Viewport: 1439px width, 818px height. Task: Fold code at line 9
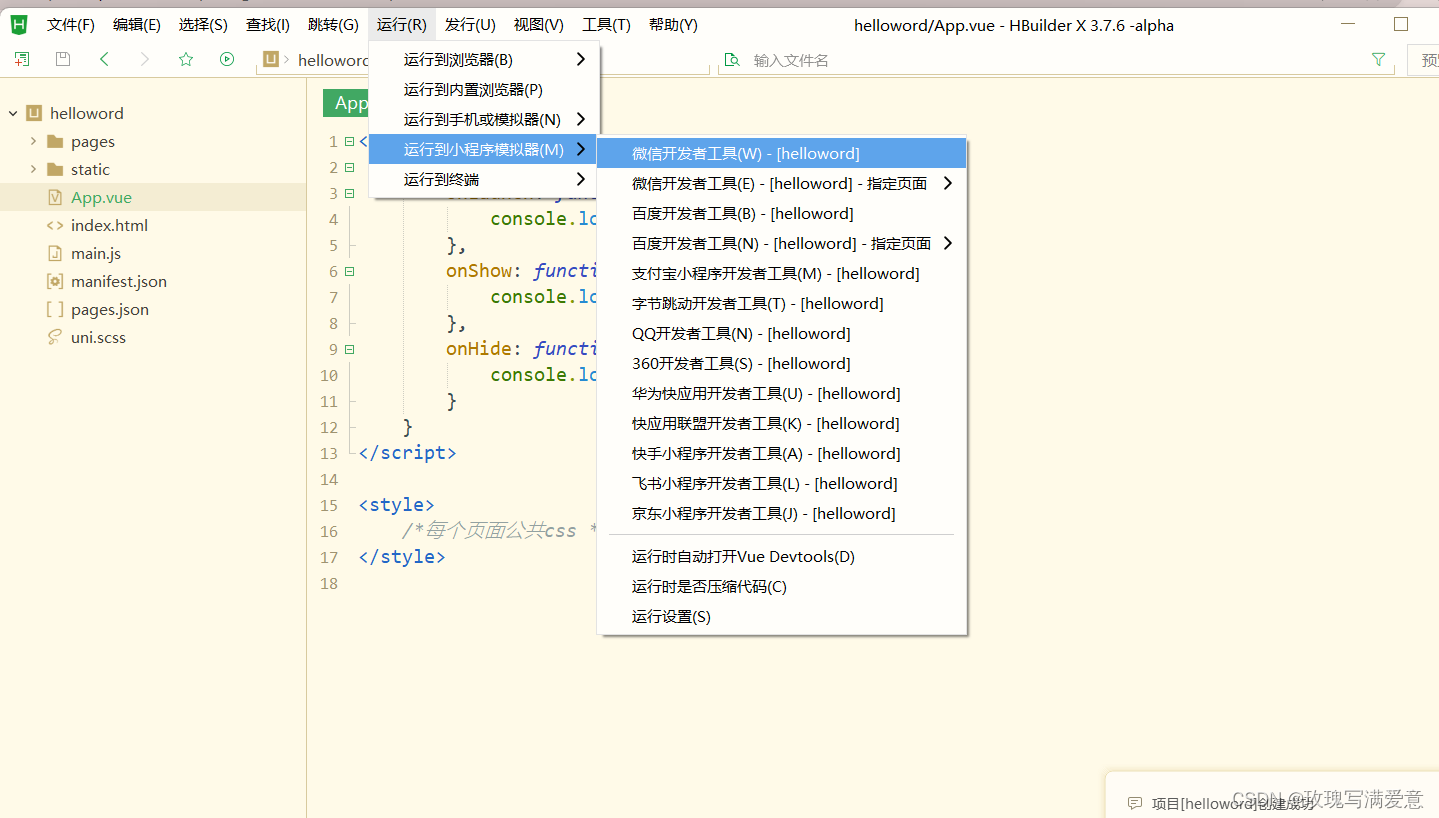click(x=350, y=349)
